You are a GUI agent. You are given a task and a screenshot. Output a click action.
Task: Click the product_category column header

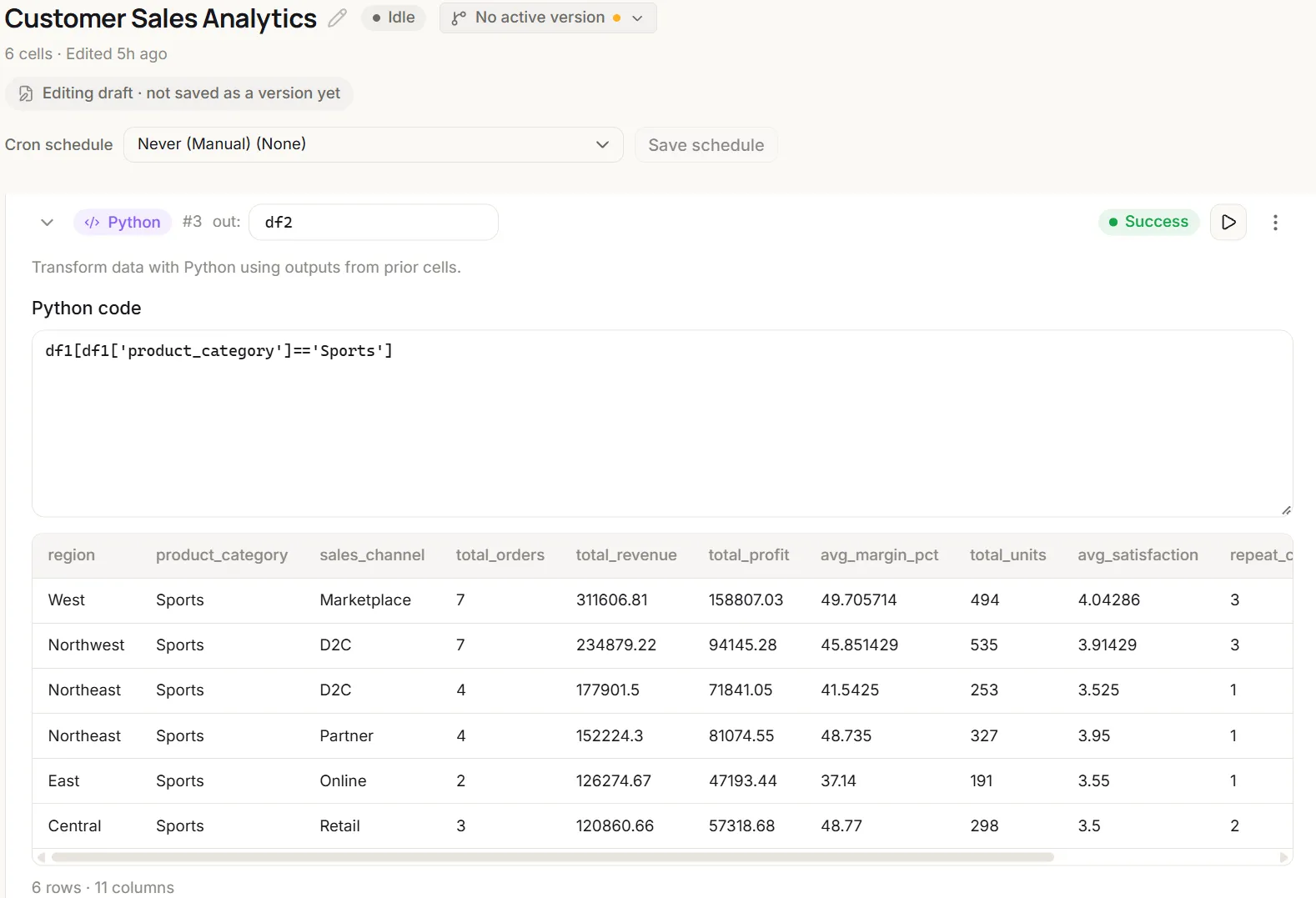coord(222,555)
